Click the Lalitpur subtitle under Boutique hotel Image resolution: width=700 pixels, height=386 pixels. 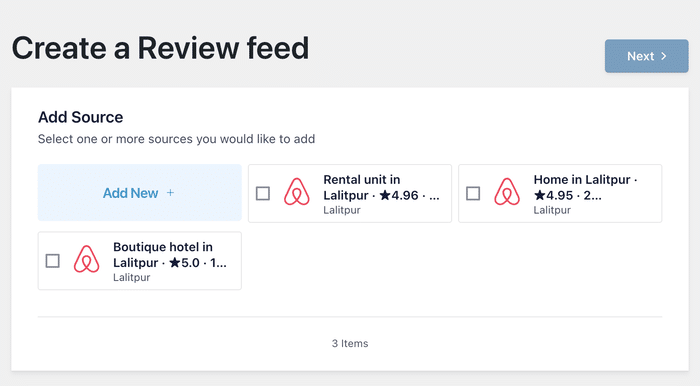click(x=132, y=278)
